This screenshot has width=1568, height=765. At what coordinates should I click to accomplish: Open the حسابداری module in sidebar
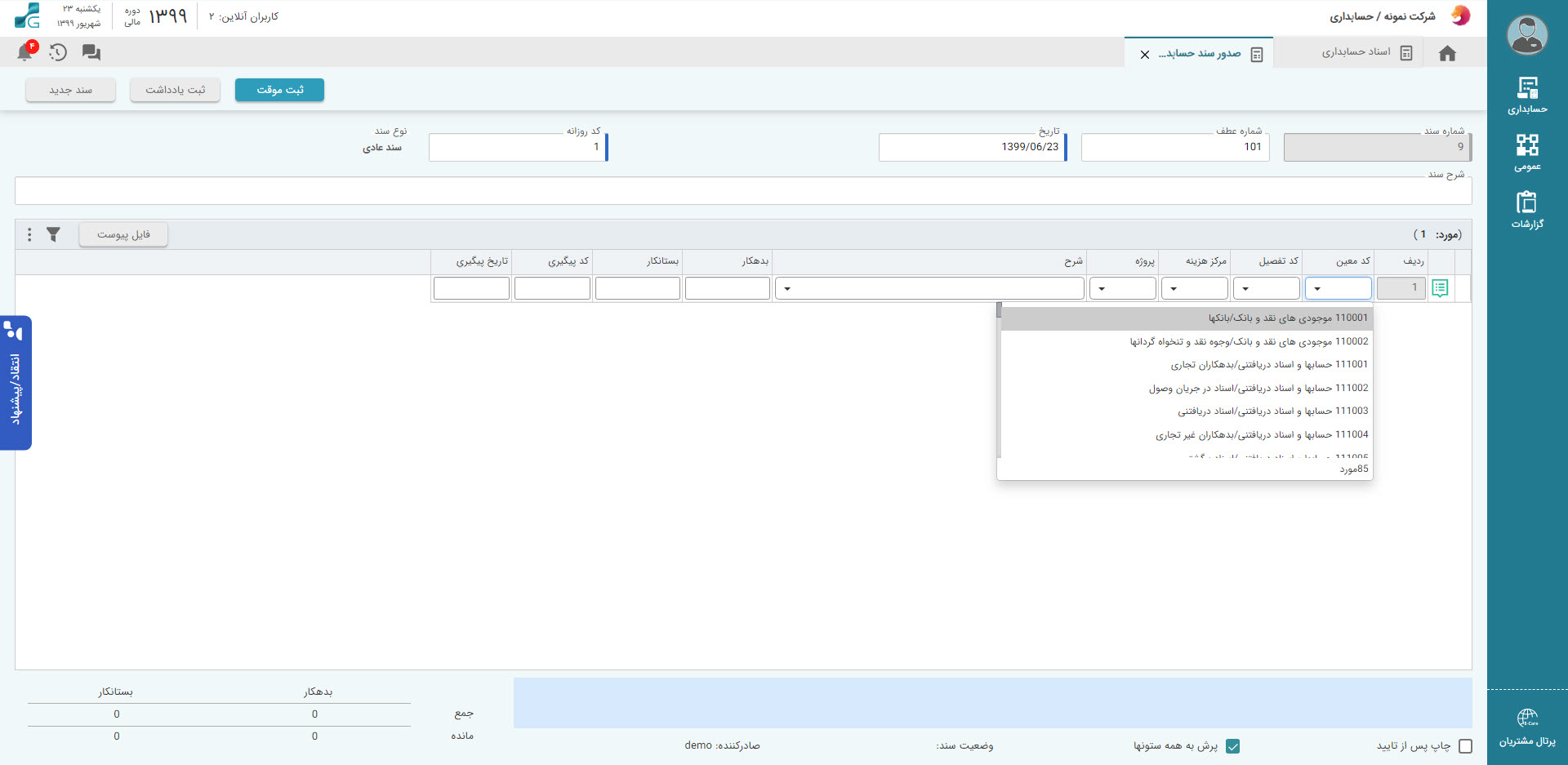[x=1527, y=96]
